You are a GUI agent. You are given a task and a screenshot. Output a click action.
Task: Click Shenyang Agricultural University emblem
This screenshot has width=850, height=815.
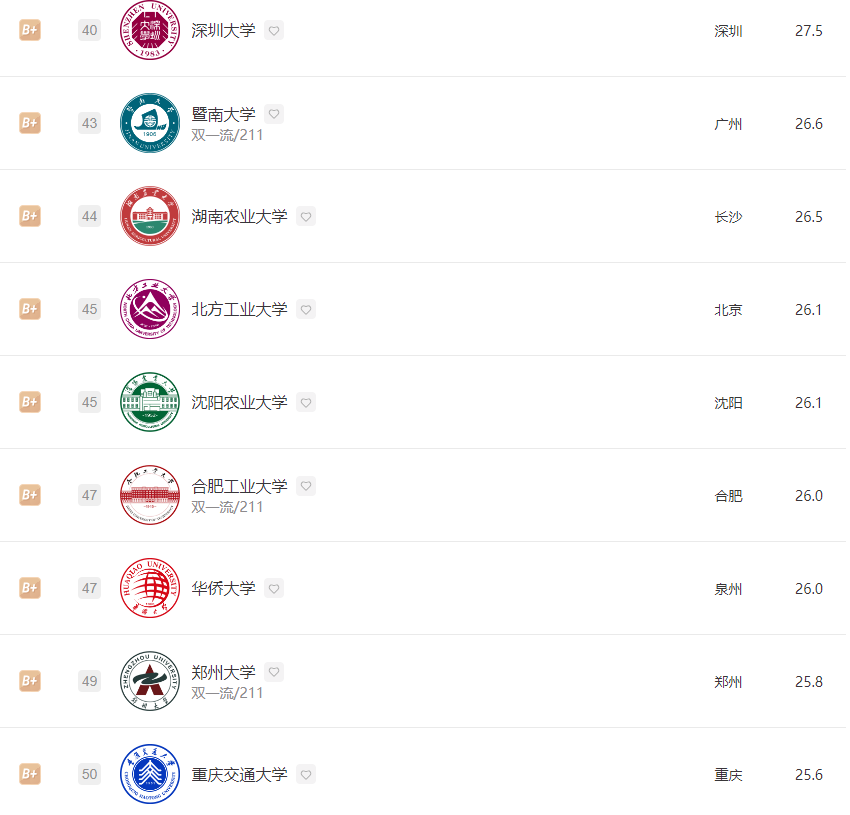[x=150, y=402]
